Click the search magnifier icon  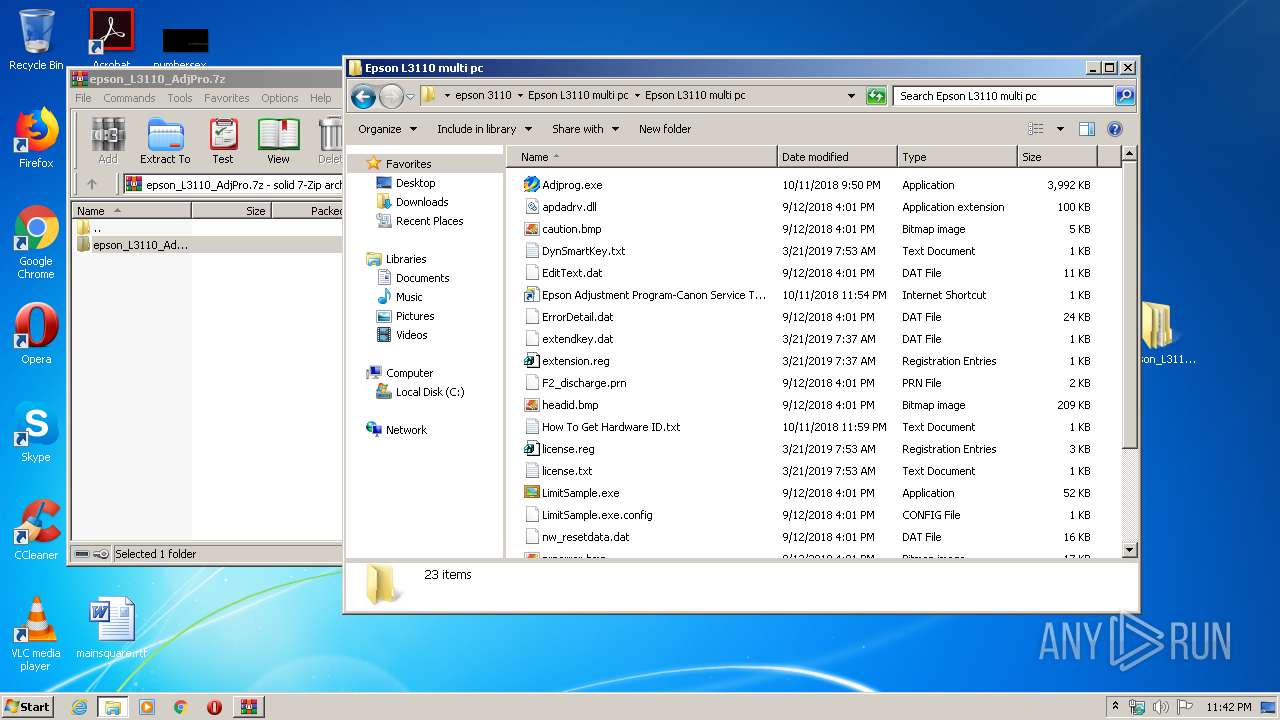(x=1125, y=96)
